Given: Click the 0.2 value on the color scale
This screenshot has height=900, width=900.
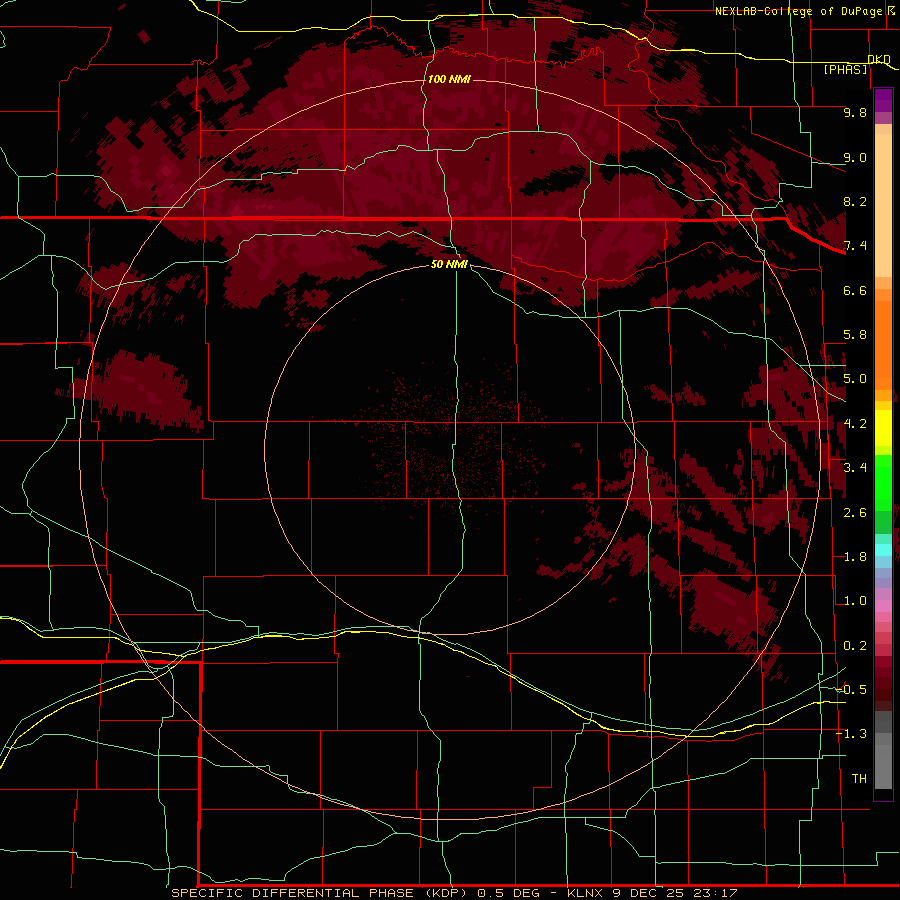Looking at the screenshot, I should (x=855, y=646).
